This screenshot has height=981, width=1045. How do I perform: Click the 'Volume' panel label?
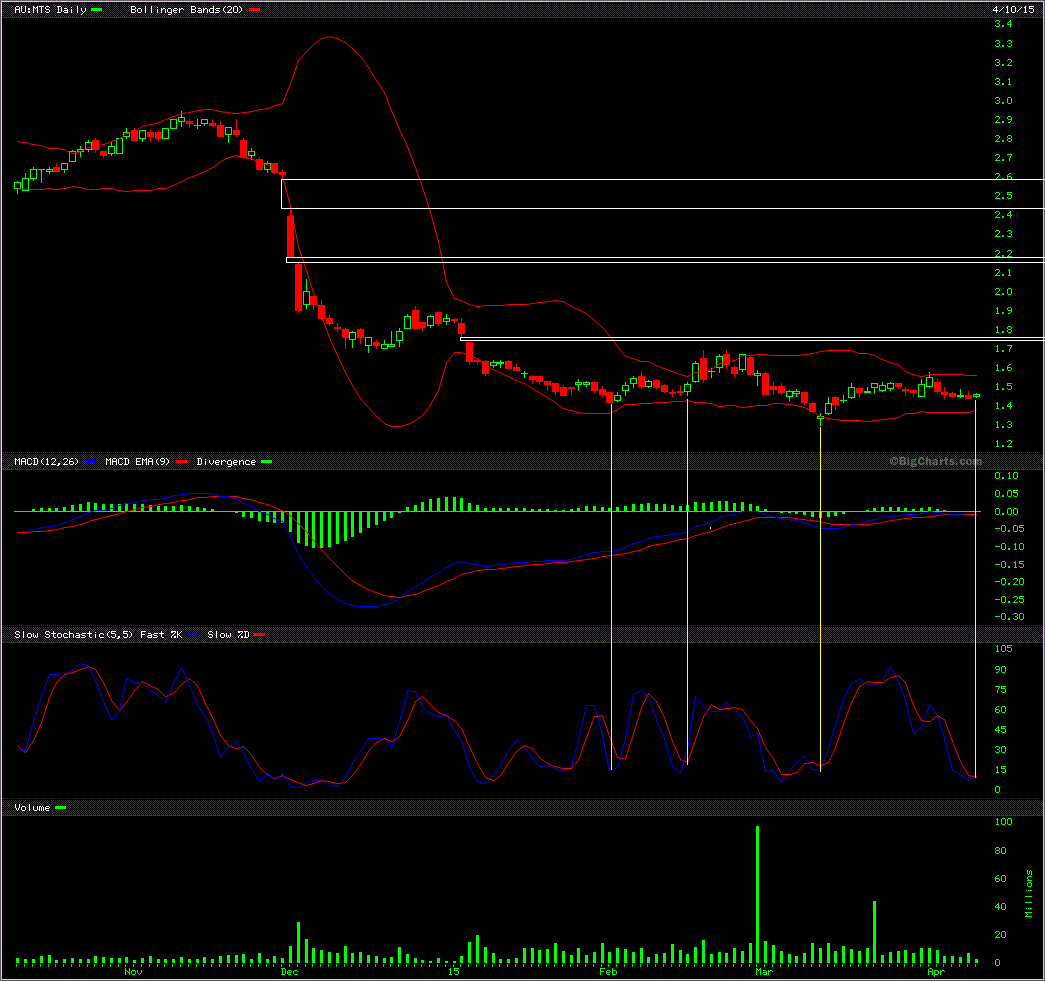coord(32,808)
